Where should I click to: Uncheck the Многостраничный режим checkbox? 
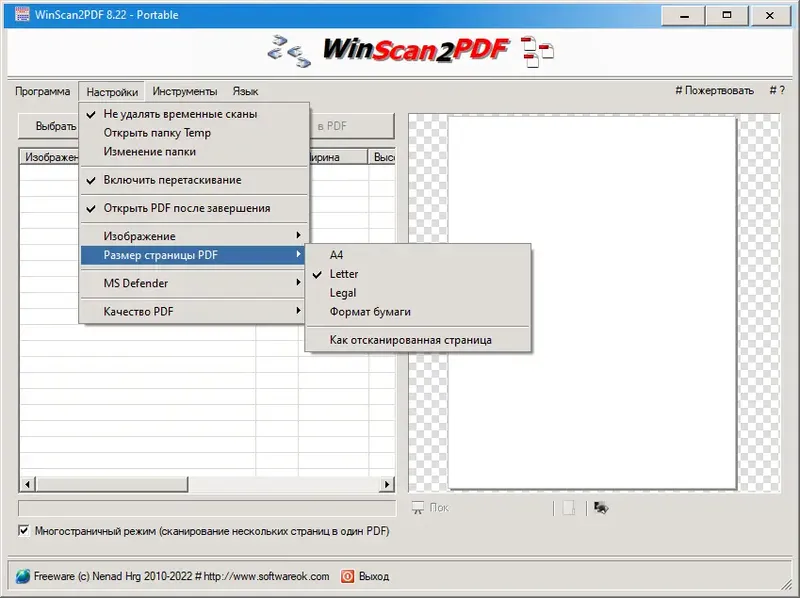(24, 531)
